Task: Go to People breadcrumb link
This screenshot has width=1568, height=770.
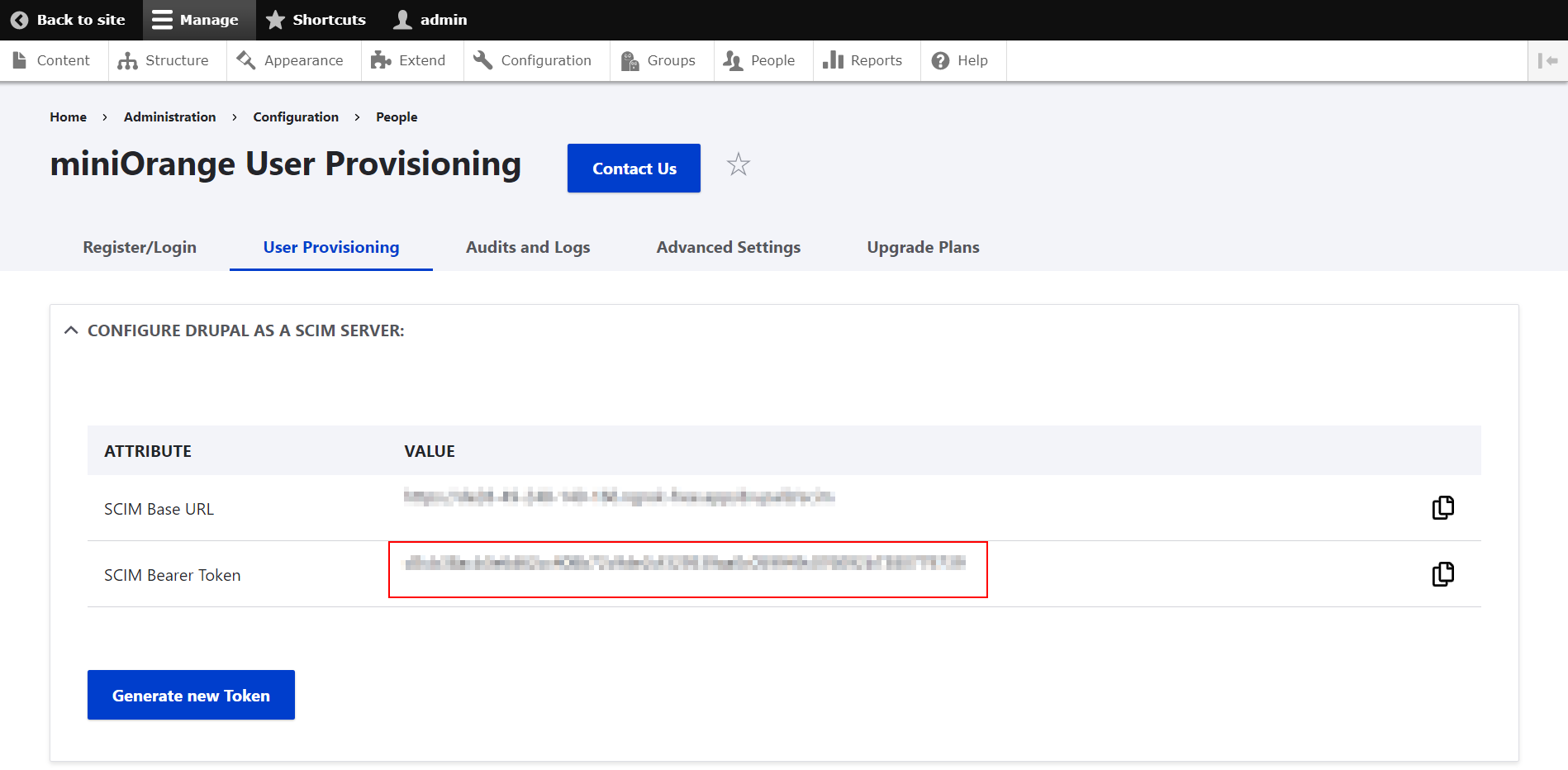Action: [x=397, y=117]
